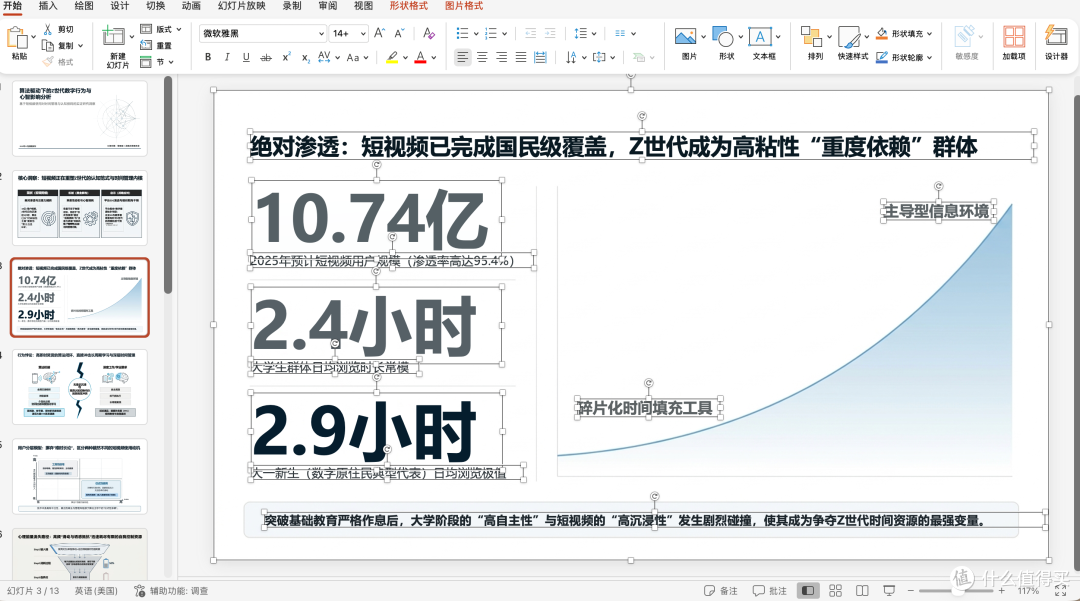Viewport: 1080px width, 601px height.
Task: Click the numbered list icon
Action: tap(491, 33)
